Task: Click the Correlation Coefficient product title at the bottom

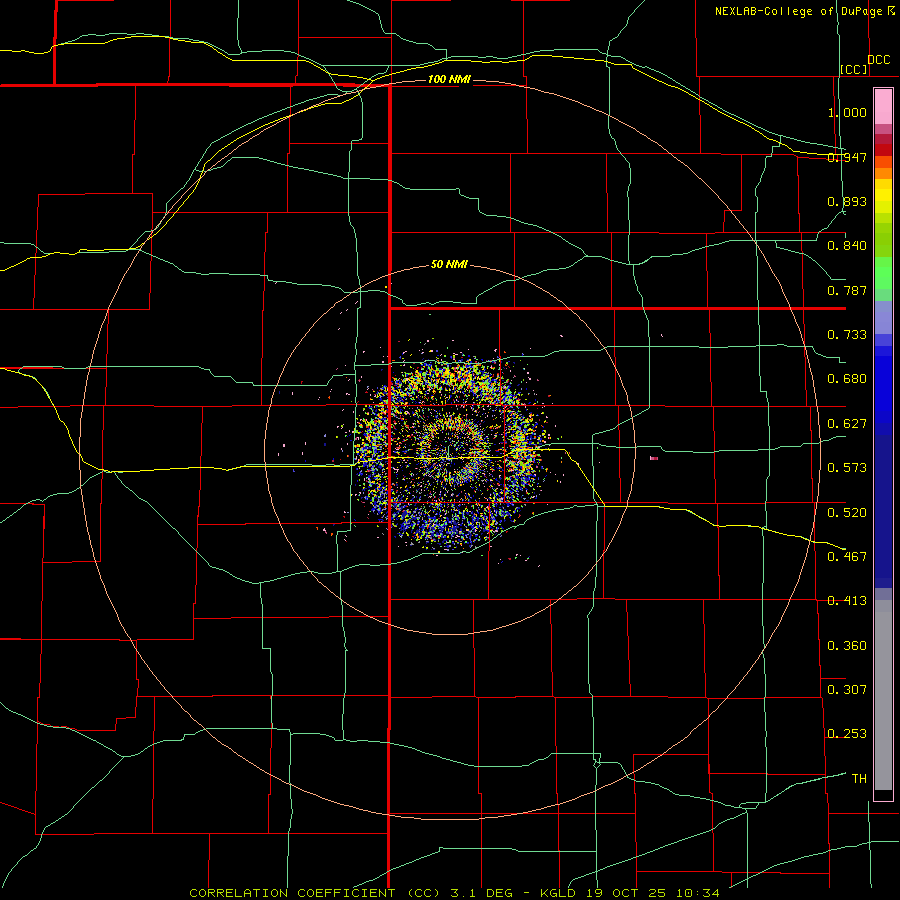Action: [454, 893]
